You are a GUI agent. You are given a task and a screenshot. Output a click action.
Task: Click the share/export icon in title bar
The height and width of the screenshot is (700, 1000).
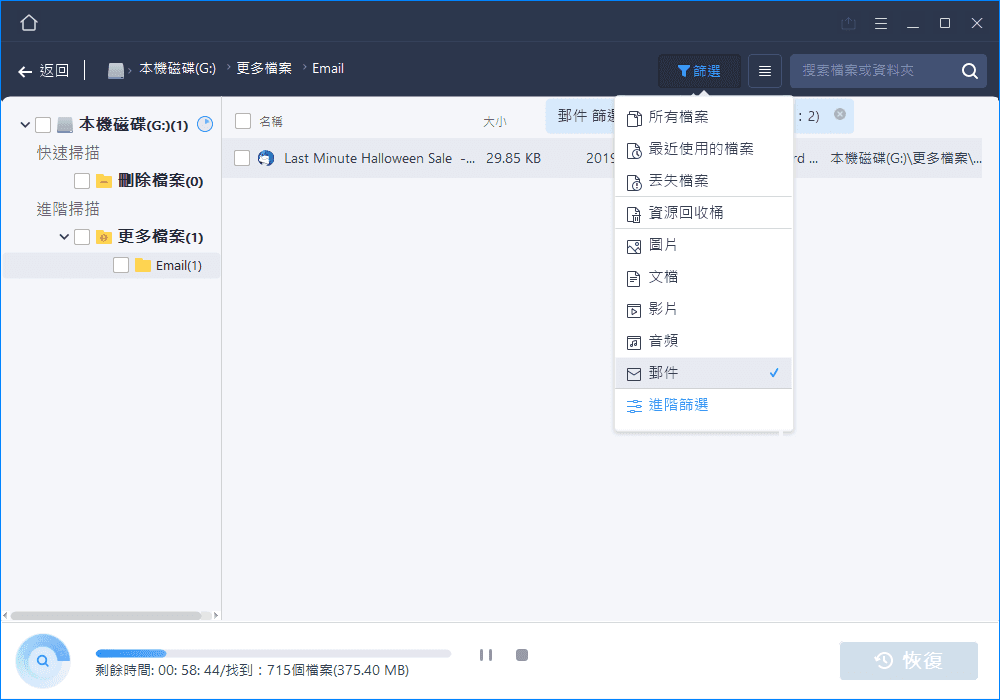click(849, 23)
